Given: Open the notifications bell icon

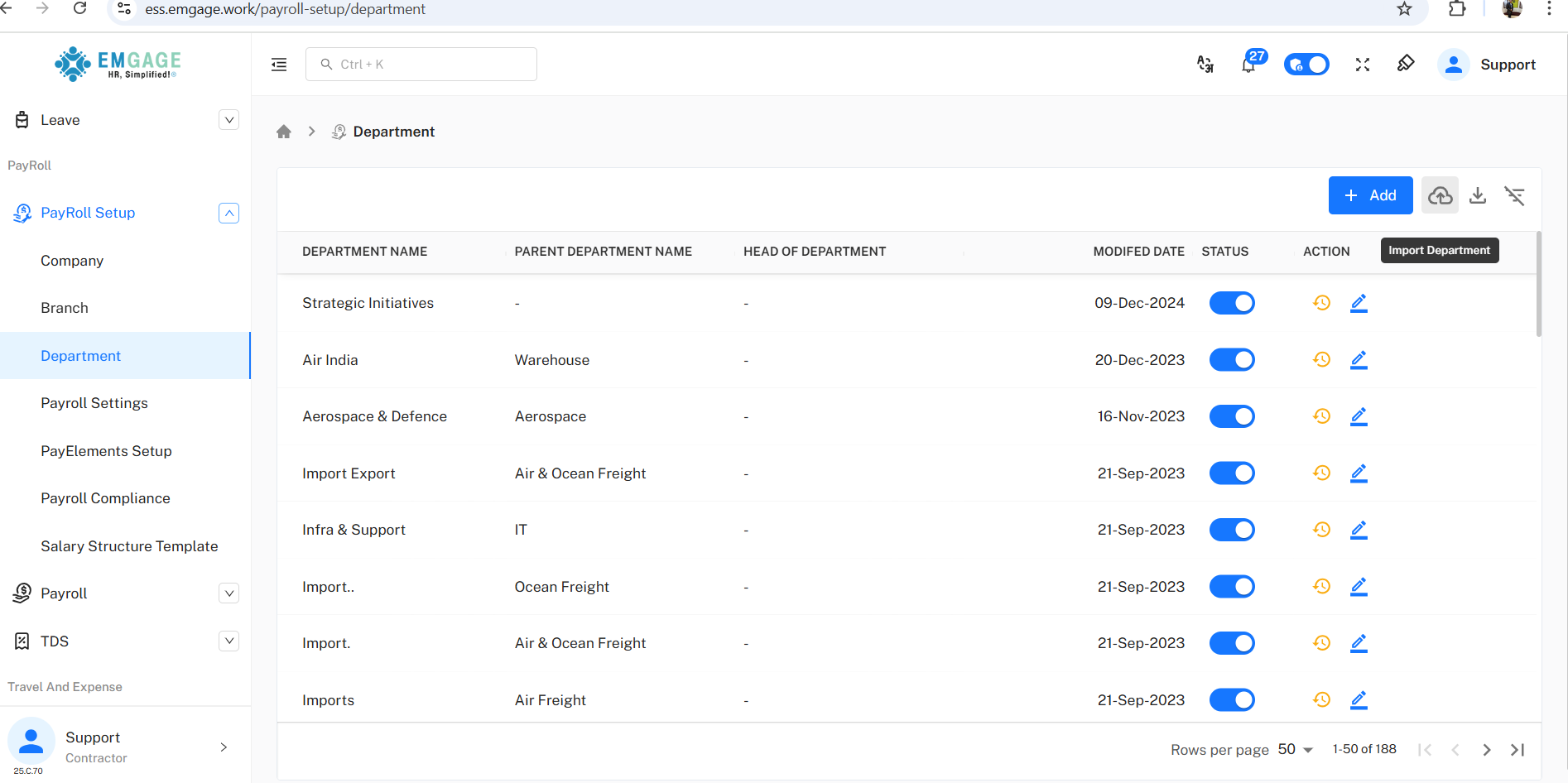Looking at the screenshot, I should click(x=1248, y=65).
